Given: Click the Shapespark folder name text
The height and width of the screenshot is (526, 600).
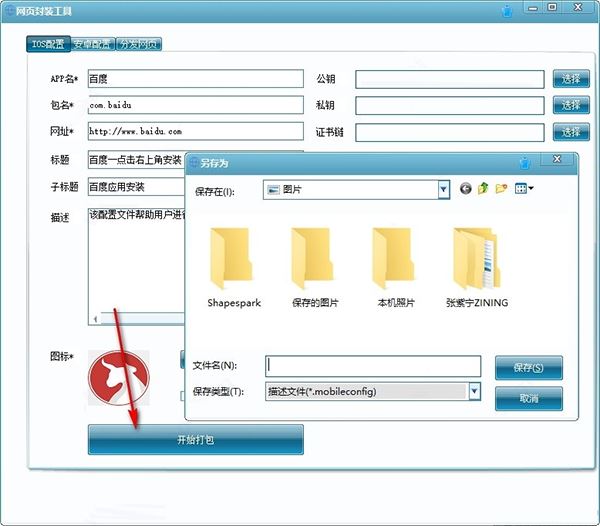Looking at the screenshot, I should 234,303.
